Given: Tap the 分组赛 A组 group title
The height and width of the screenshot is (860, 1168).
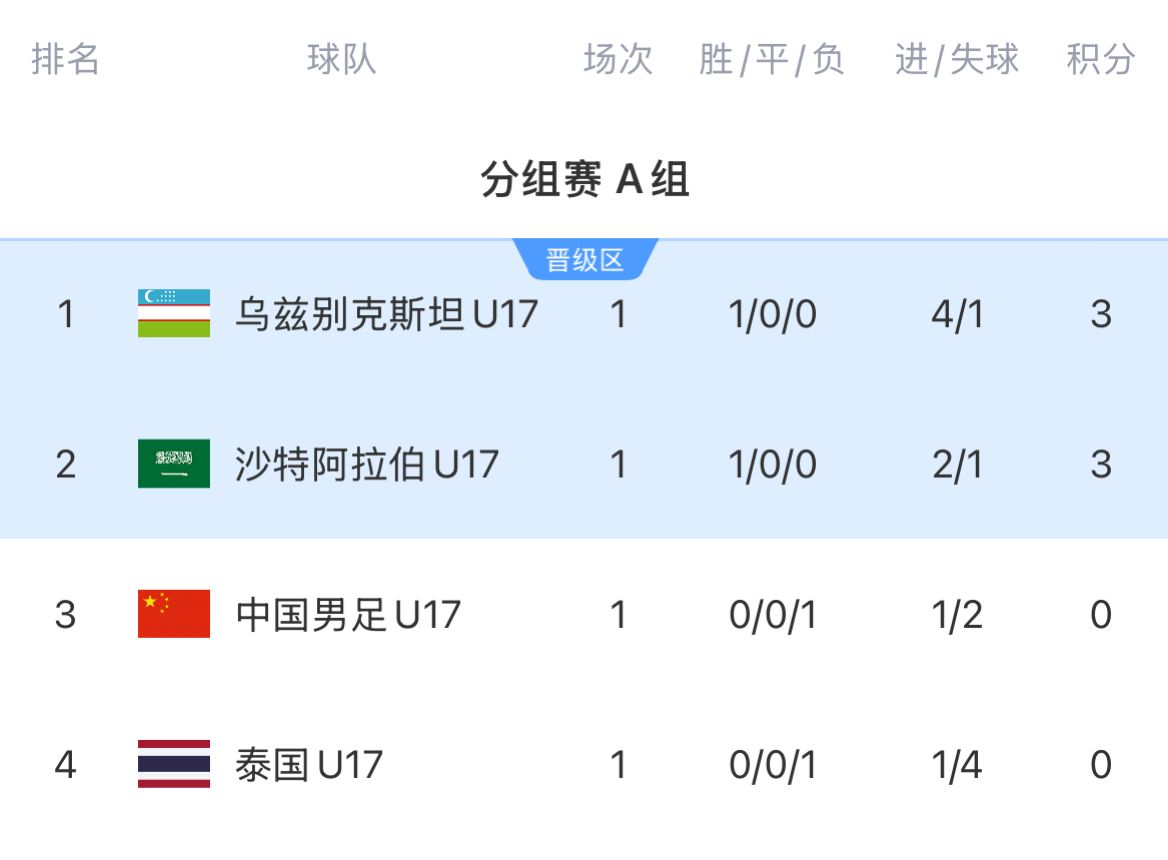Looking at the screenshot, I should tap(585, 181).
